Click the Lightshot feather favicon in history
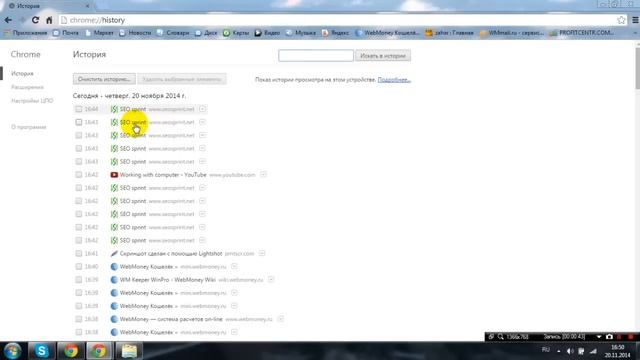The width and height of the screenshot is (640, 360). 114,253
